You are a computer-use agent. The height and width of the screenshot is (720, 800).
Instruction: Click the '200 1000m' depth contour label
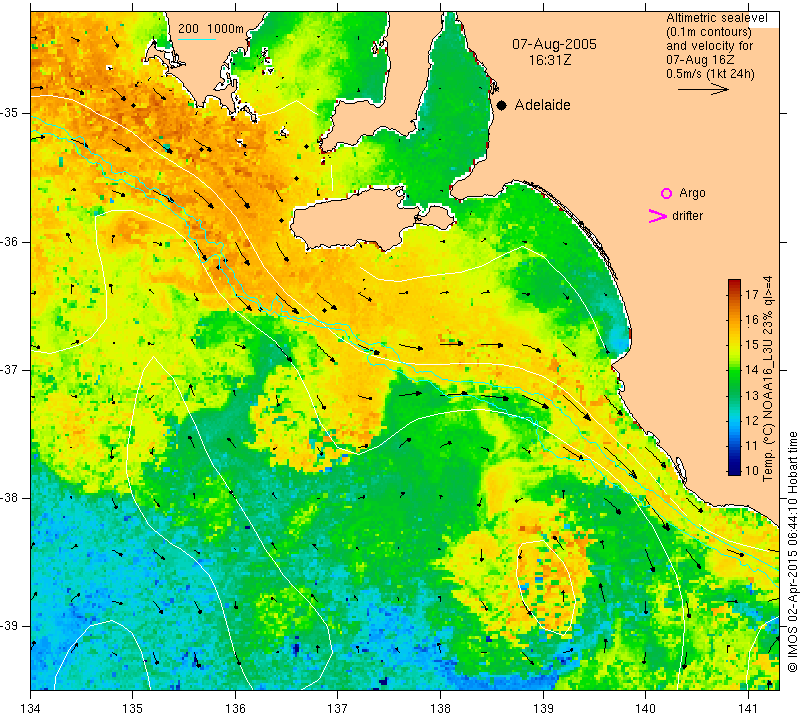tap(211, 29)
